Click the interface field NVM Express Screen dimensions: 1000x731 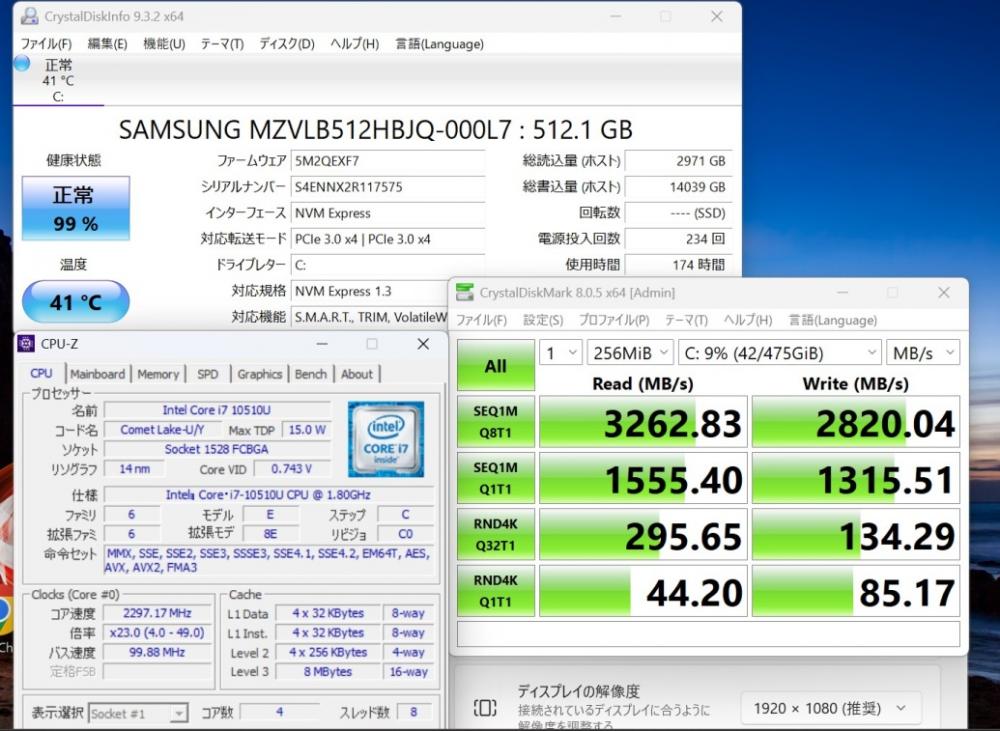388,213
